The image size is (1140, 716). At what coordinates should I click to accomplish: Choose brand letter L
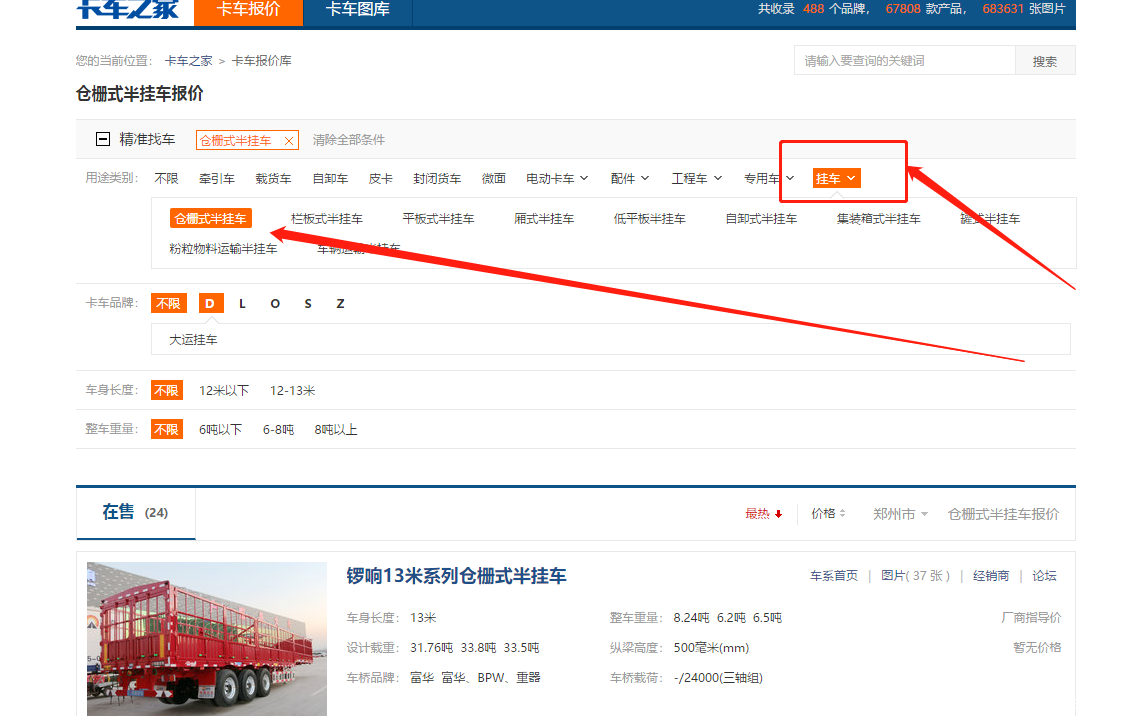(242, 303)
